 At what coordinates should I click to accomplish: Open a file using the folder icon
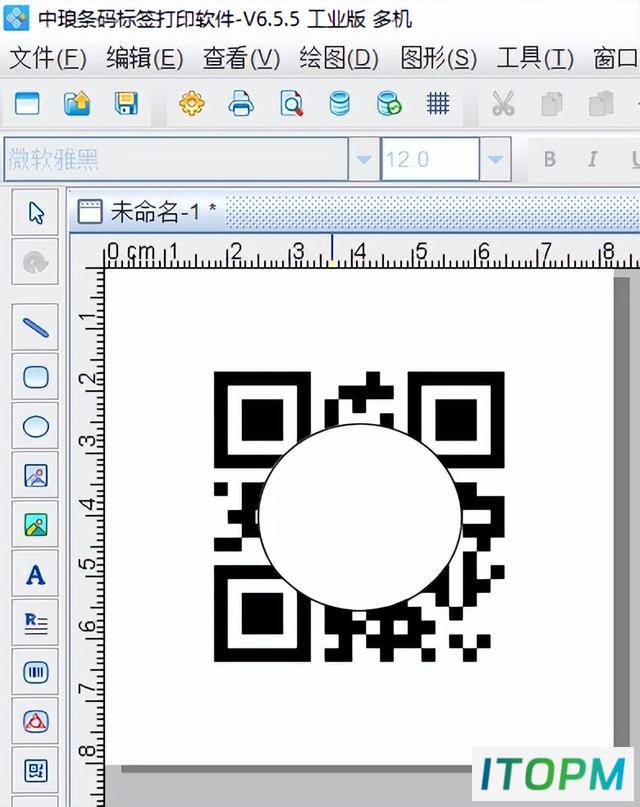(x=77, y=103)
